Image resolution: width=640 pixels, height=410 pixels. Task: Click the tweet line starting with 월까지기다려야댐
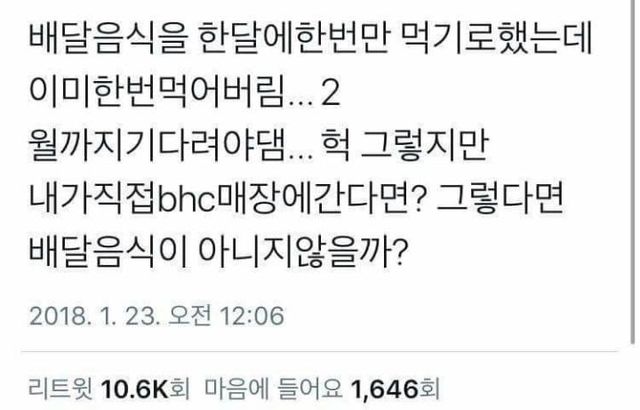click(259, 146)
